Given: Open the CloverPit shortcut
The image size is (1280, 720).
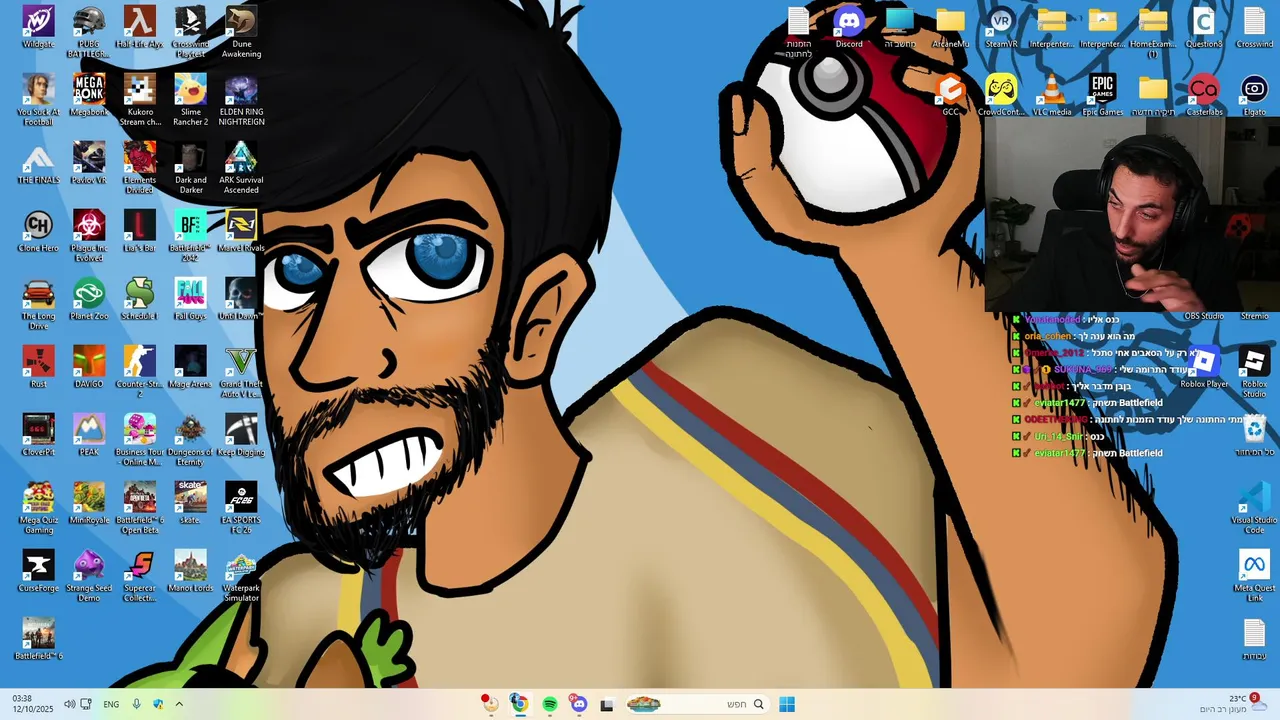Looking at the screenshot, I should click(38, 435).
